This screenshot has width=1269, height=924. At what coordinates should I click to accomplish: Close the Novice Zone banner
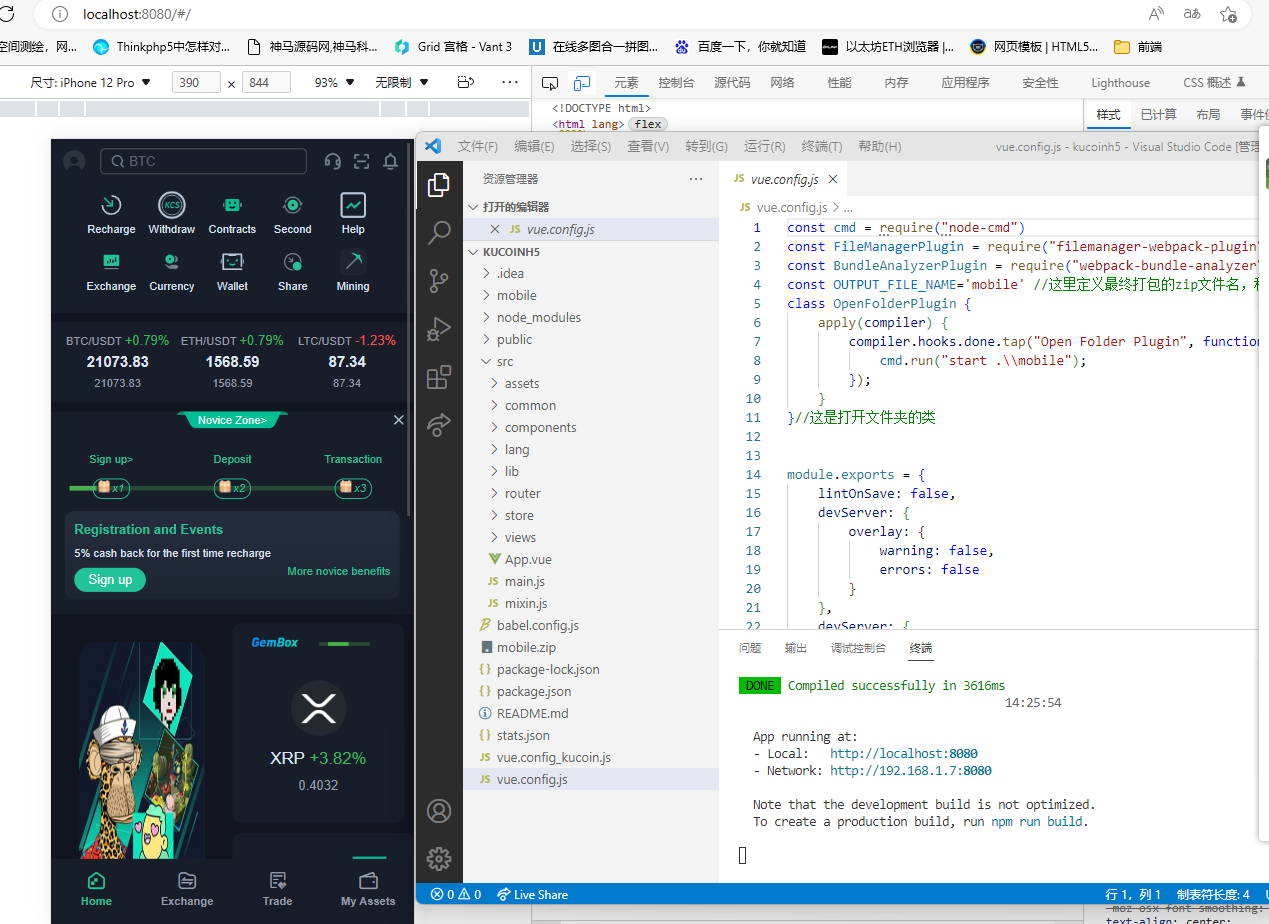tap(399, 420)
